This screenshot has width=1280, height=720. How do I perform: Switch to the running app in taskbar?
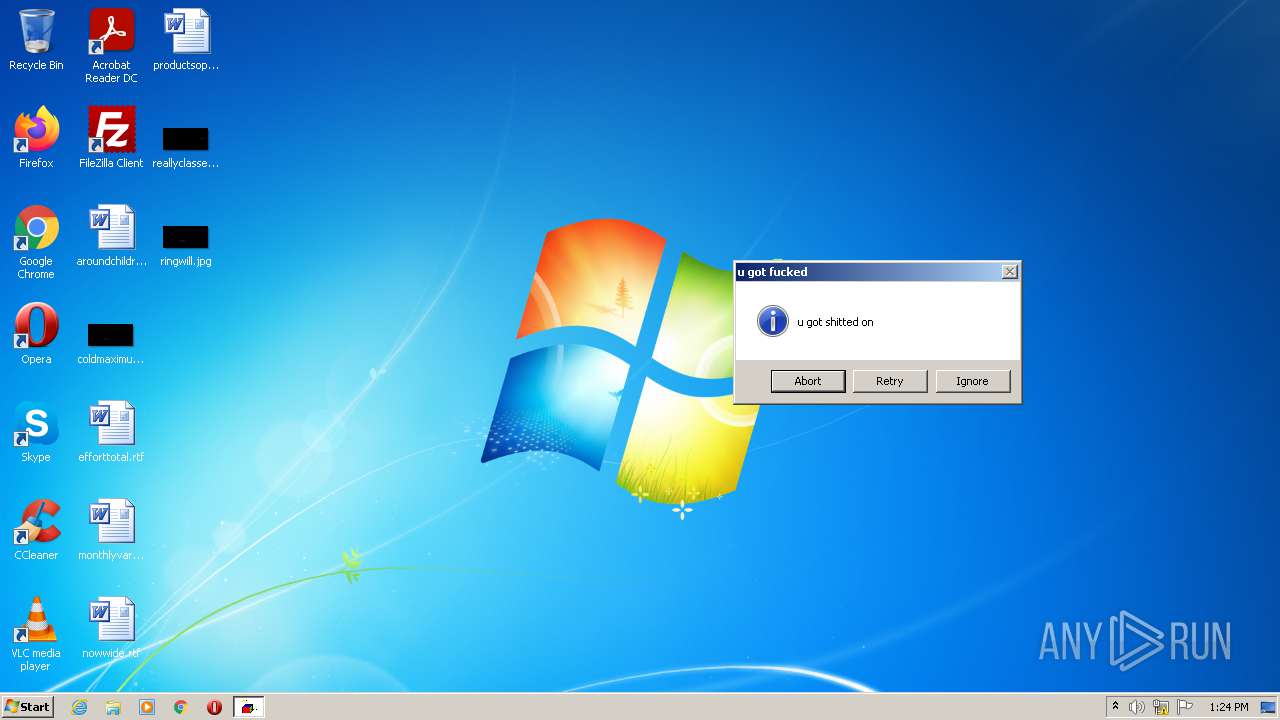coord(248,707)
